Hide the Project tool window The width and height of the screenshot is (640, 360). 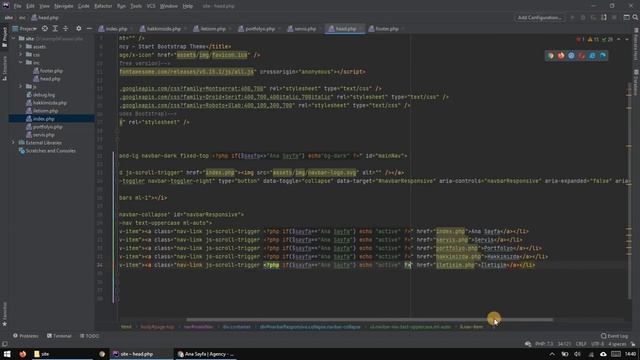(x=89, y=29)
